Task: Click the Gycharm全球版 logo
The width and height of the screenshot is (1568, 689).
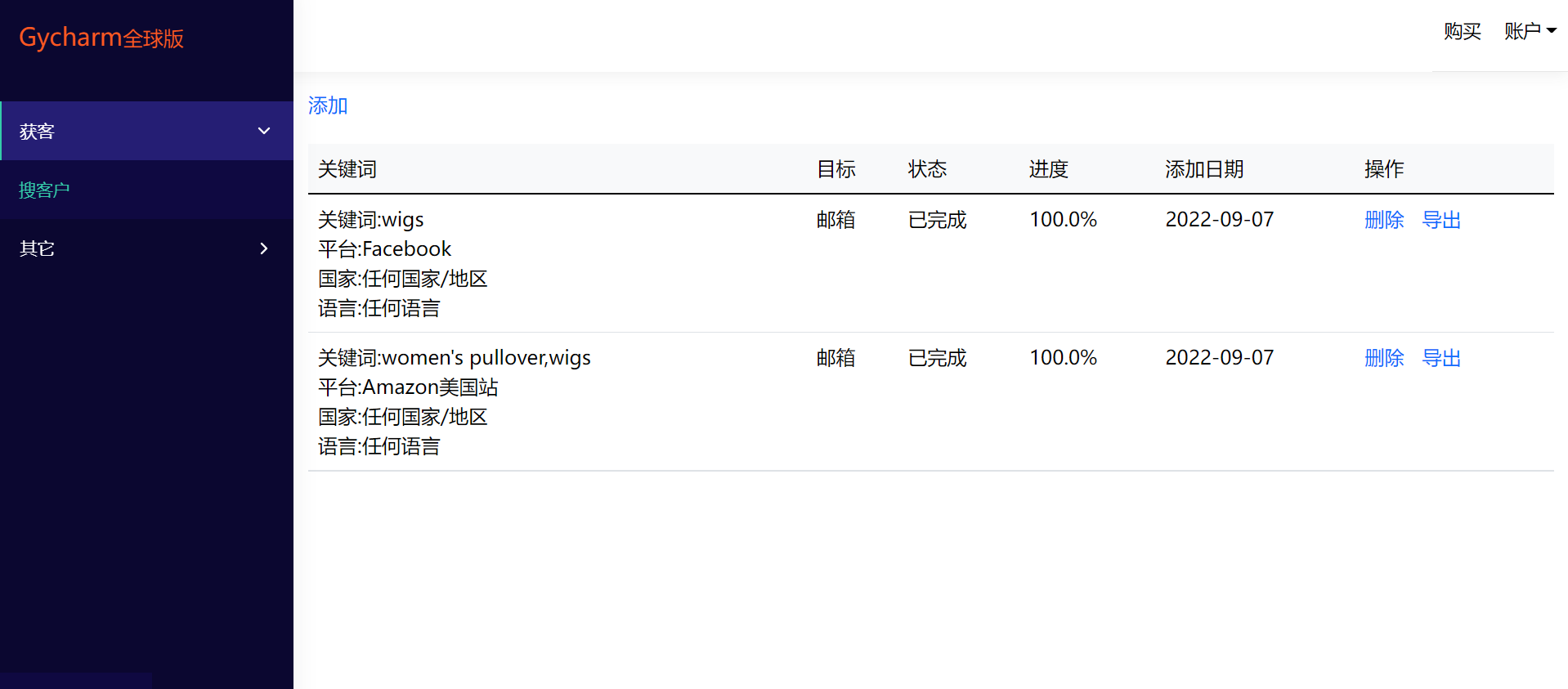Action: tap(101, 38)
